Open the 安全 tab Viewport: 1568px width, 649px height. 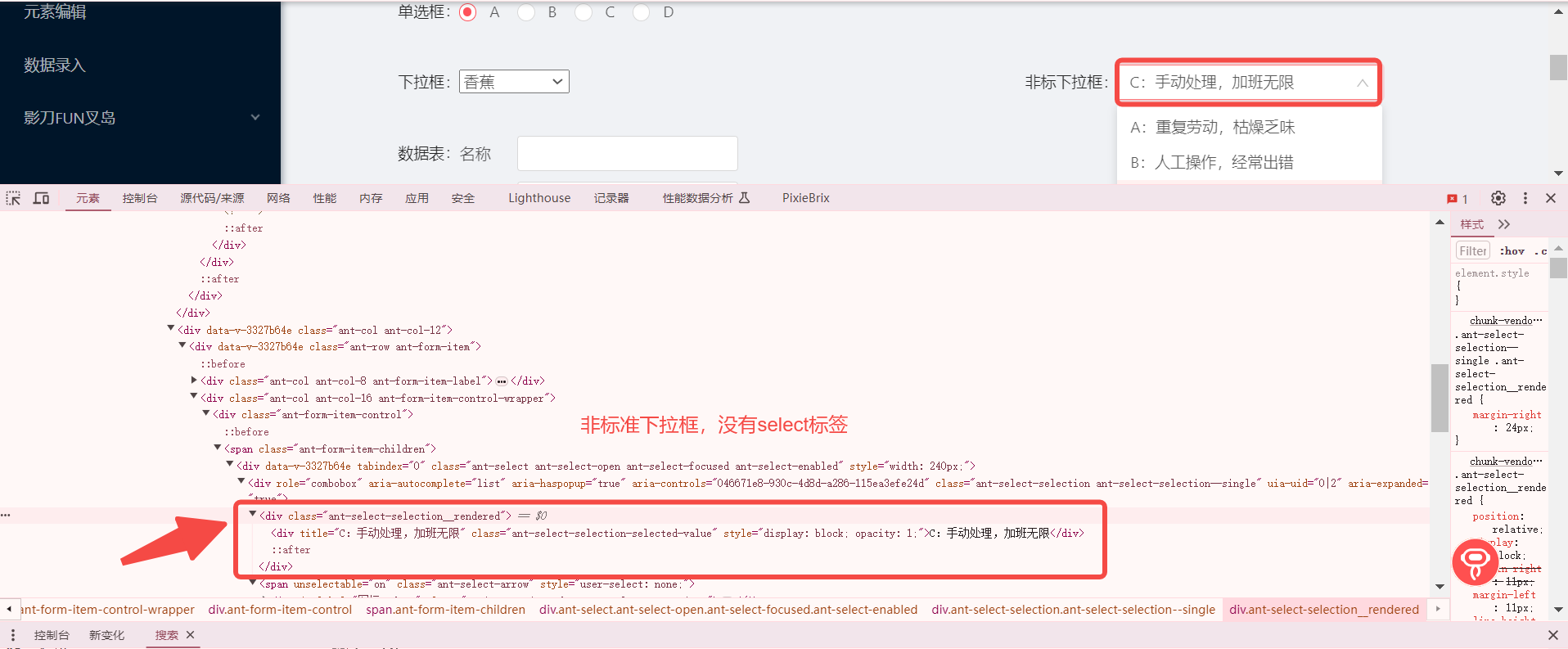[x=463, y=198]
